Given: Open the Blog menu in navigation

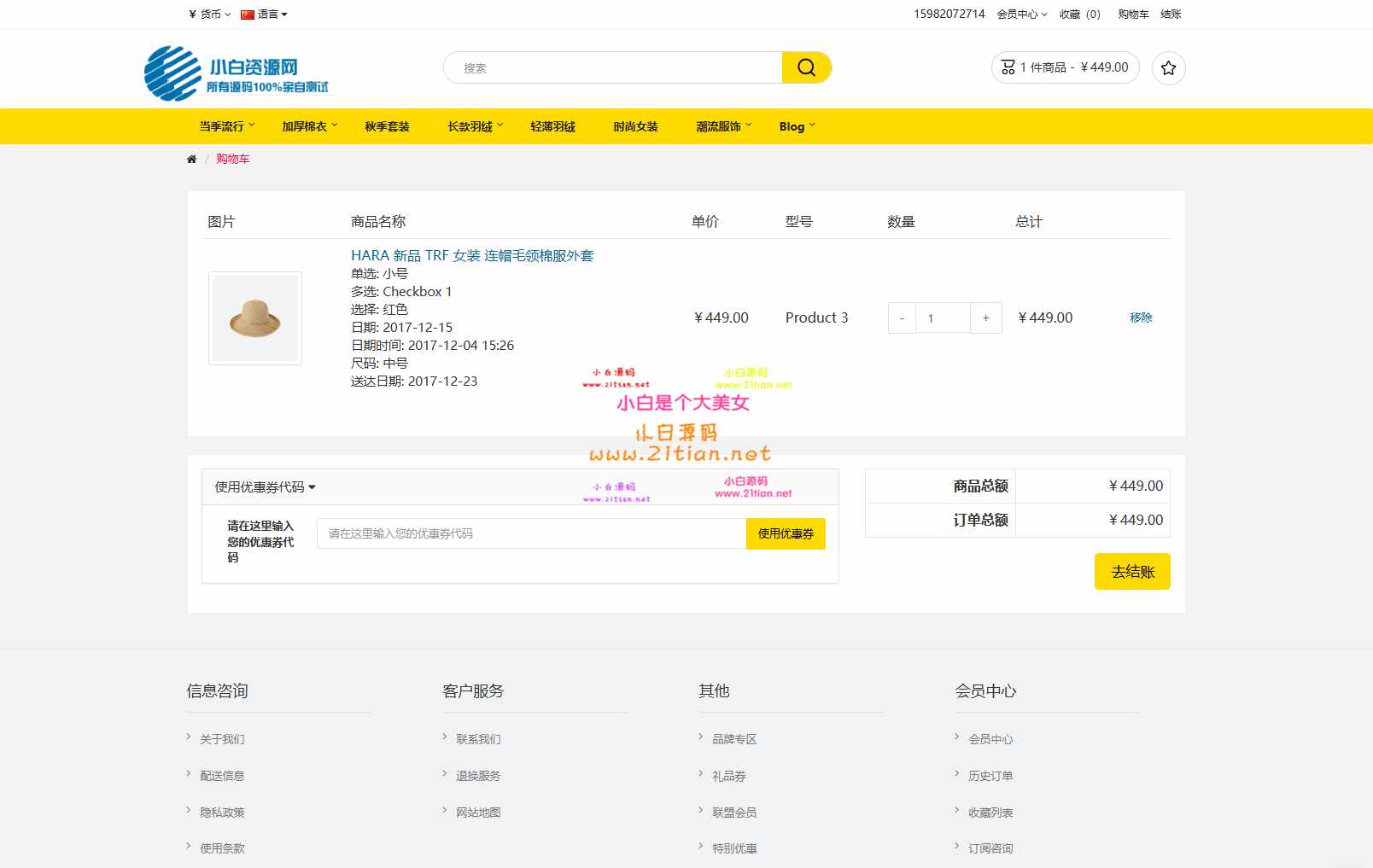Looking at the screenshot, I should [x=792, y=126].
